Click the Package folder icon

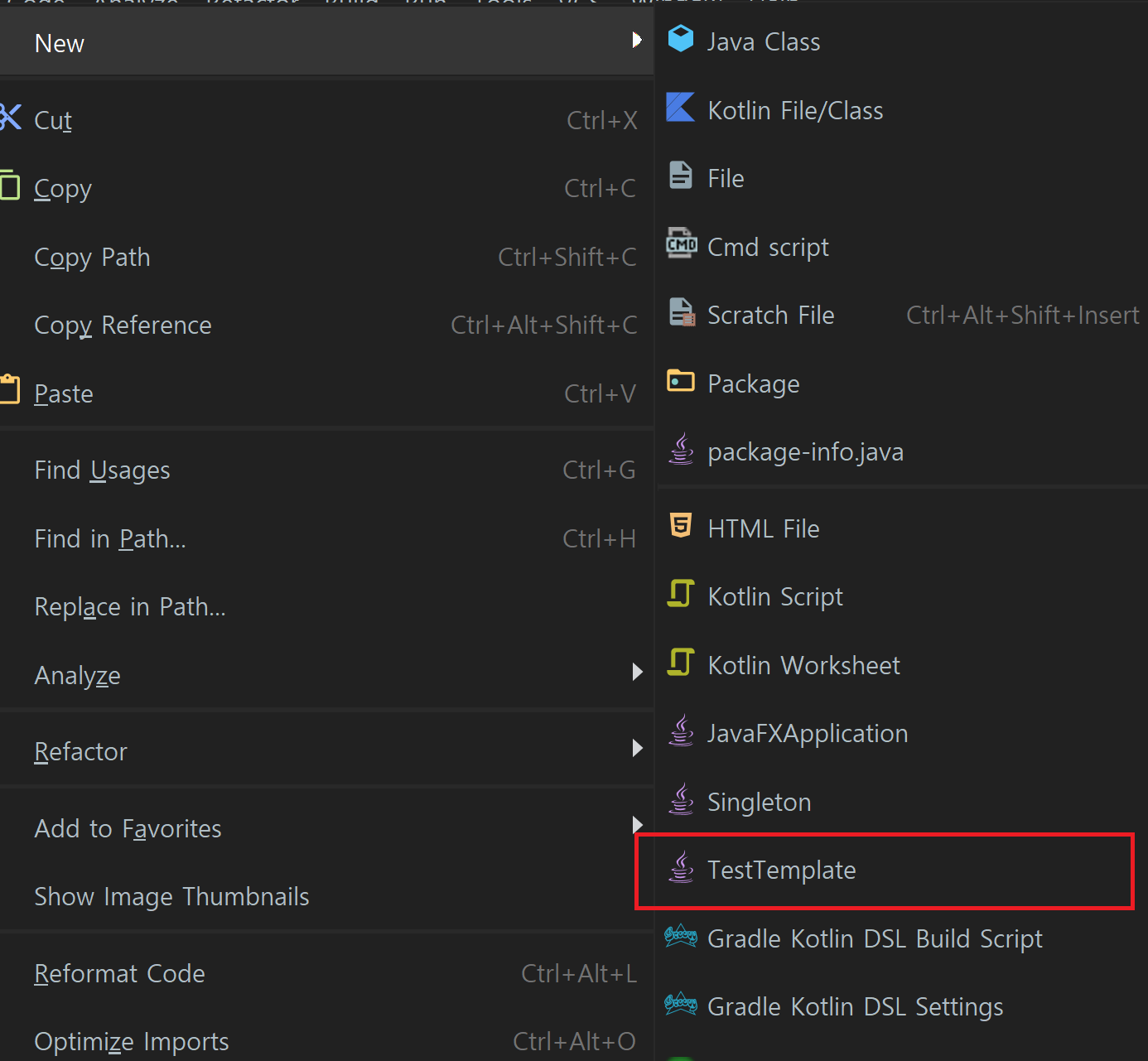click(x=681, y=381)
